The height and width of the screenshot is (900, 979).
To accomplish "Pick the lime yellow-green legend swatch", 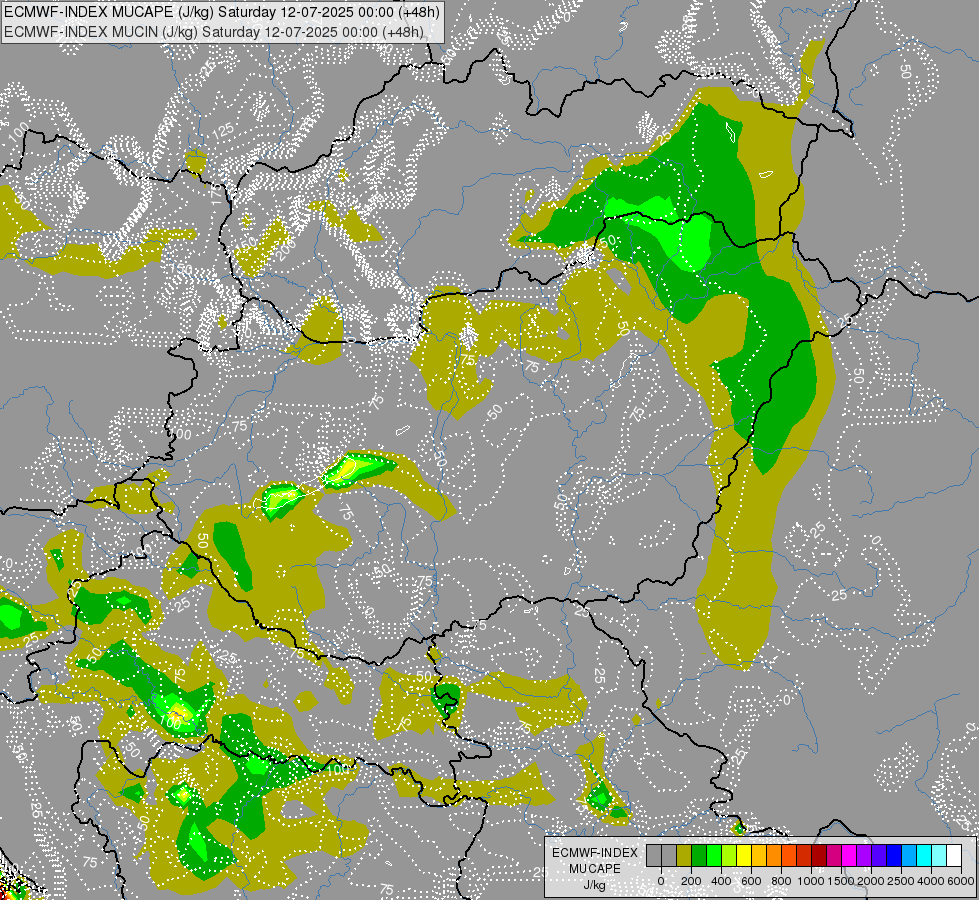I will pos(729,856).
